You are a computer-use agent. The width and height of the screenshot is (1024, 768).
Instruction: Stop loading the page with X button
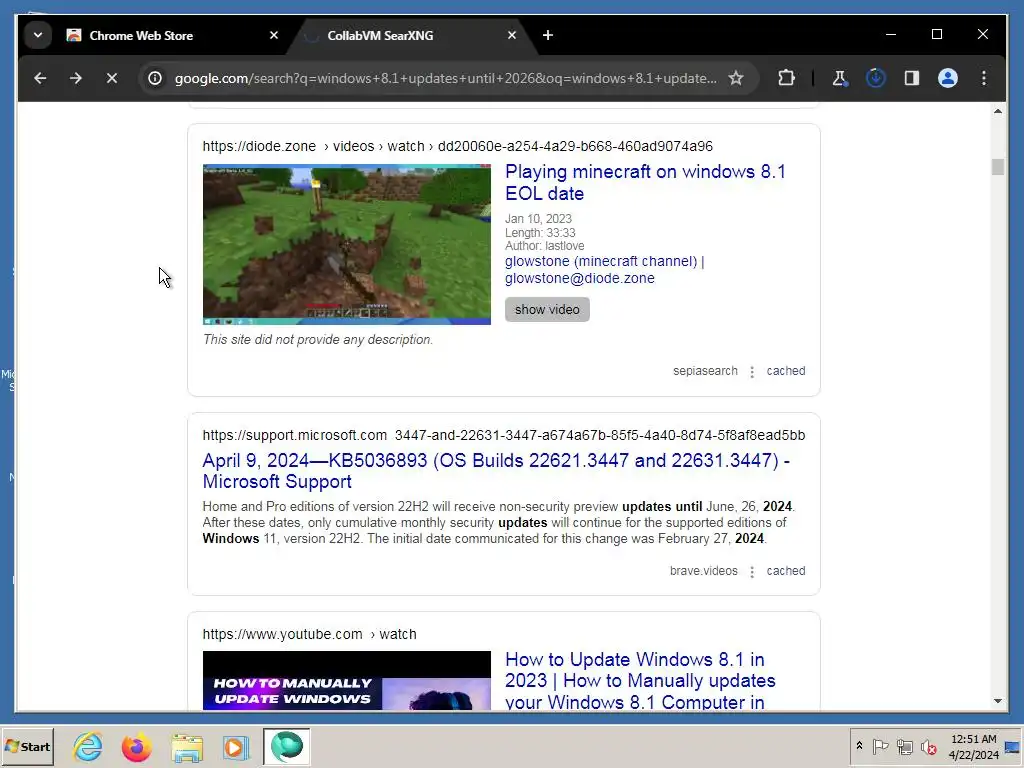point(112,78)
